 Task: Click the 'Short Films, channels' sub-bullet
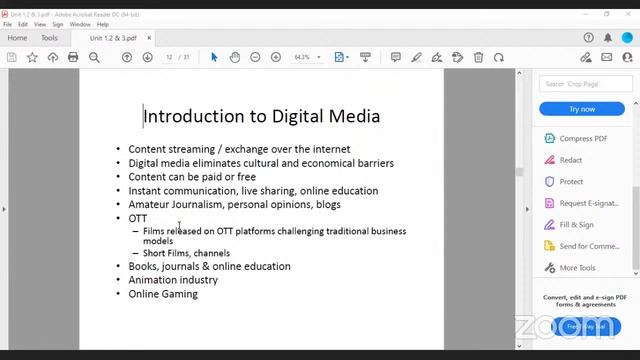click(187, 253)
